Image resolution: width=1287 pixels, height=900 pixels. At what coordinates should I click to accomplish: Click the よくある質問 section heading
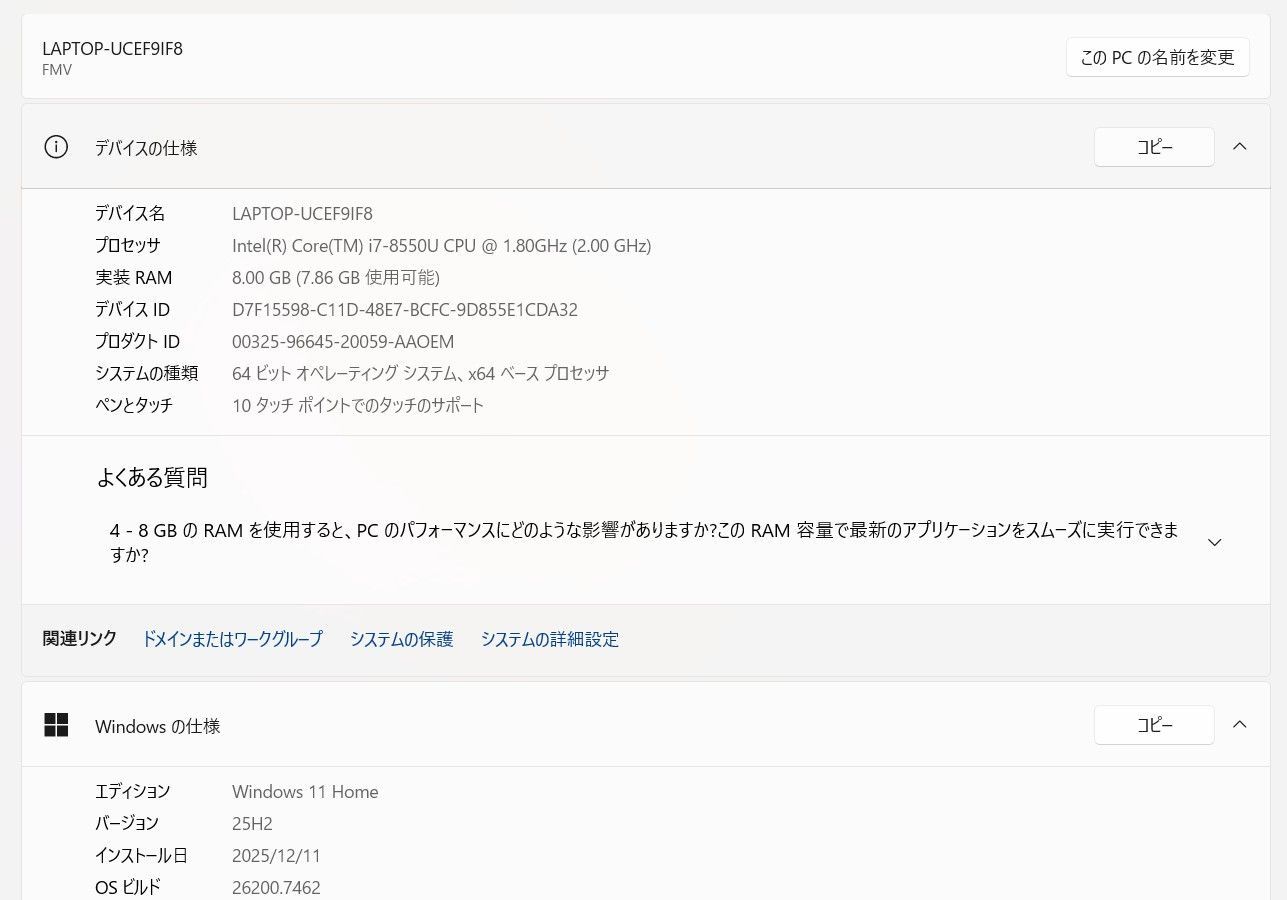click(151, 478)
